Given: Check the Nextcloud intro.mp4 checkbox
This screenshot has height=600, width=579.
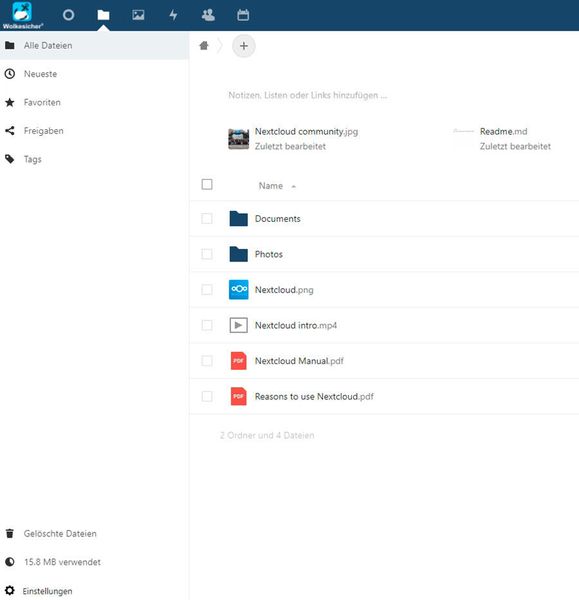Looking at the screenshot, I should click(x=207, y=325).
